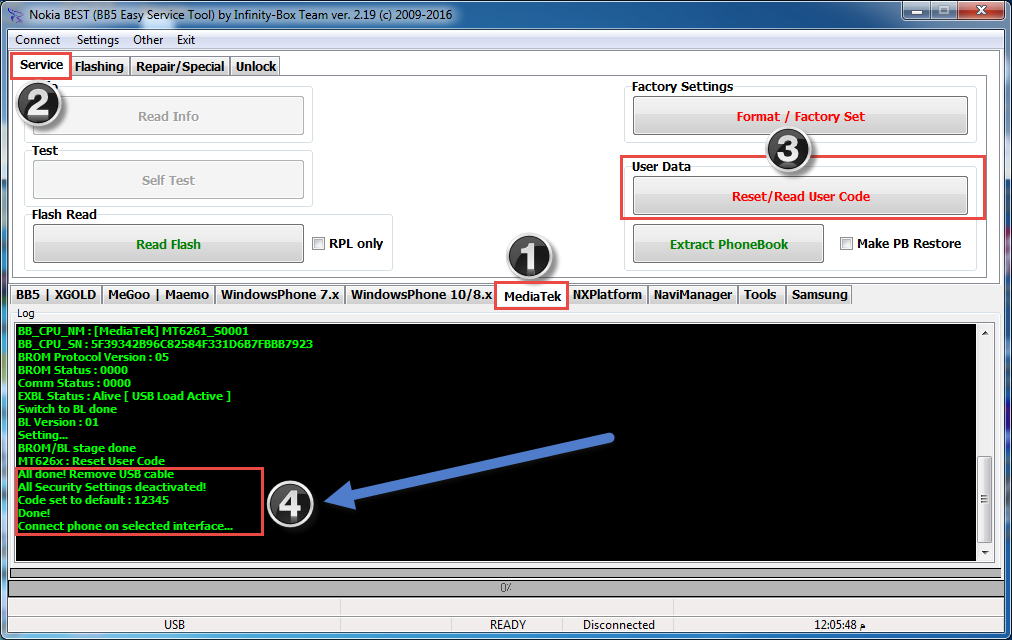Click log line 'Code set to default : 12345'
This screenshot has height=640, width=1012.
coord(94,500)
